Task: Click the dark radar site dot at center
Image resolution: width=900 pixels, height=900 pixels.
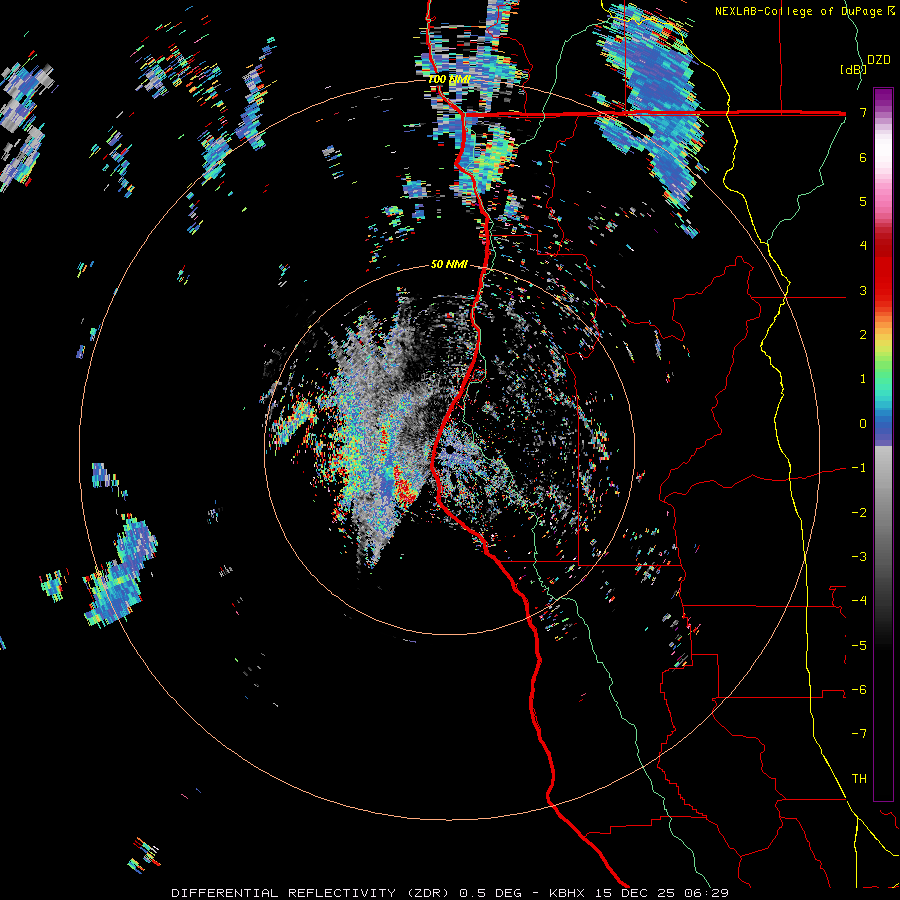Action: click(450, 450)
